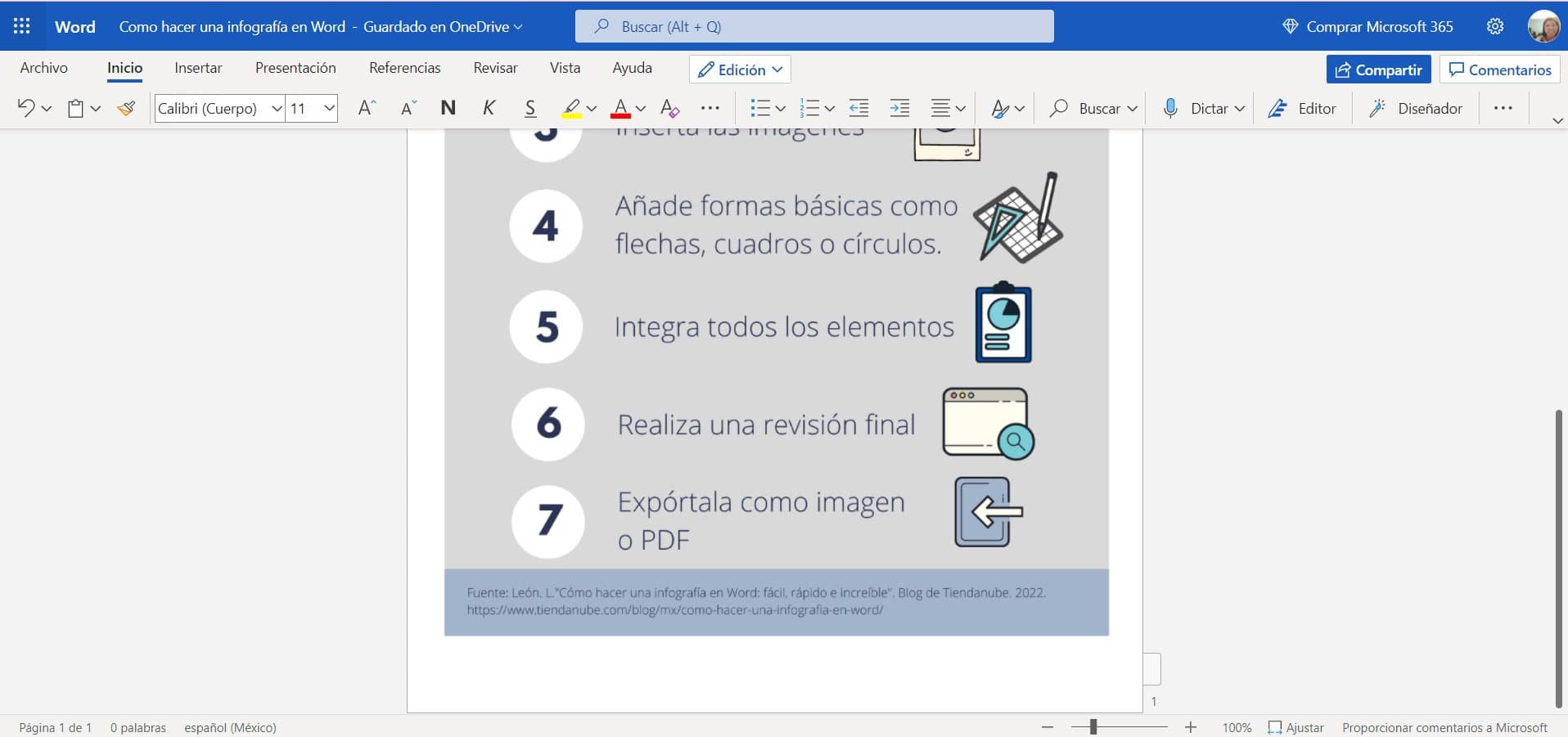
Task: Click the Undo (Deshacer) icon
Action: [x=25, y=107]
